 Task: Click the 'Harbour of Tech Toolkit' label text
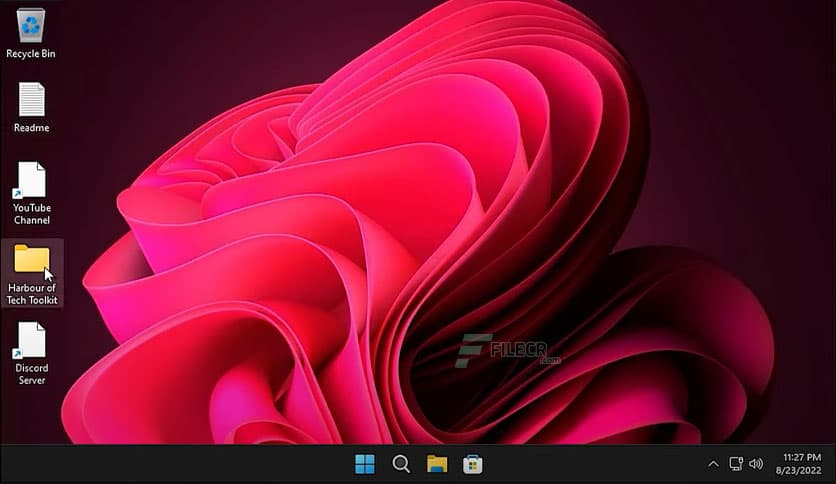(32, 294)
